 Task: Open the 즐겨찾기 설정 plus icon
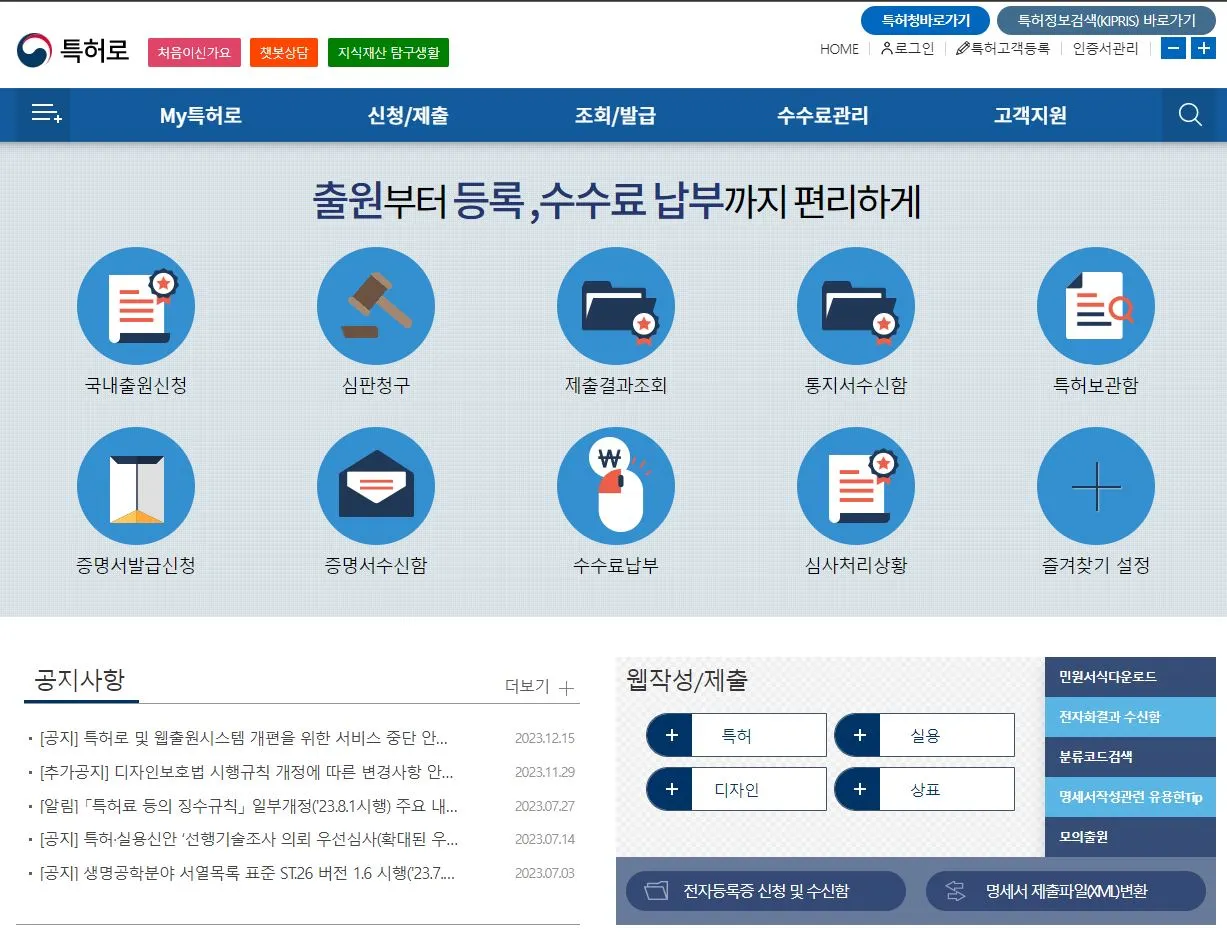coord(1096,487)
